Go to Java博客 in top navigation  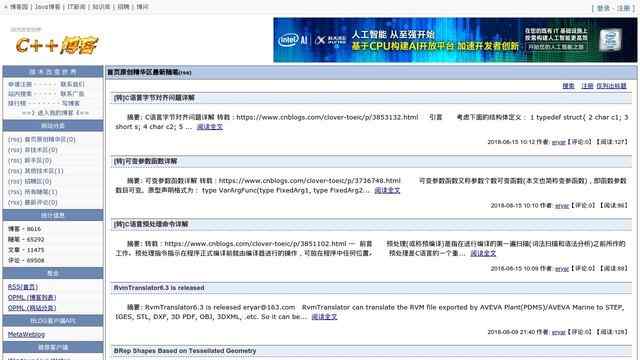(x=47, y=7)
